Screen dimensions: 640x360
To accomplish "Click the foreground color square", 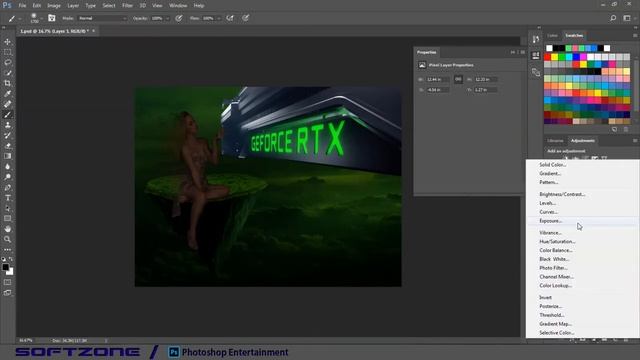I will click(5, 267).
